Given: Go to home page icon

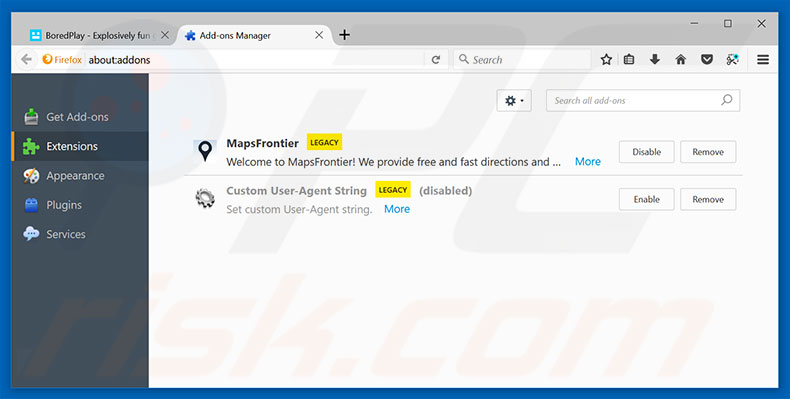Looking at the screenshot, I should [681, 59].
